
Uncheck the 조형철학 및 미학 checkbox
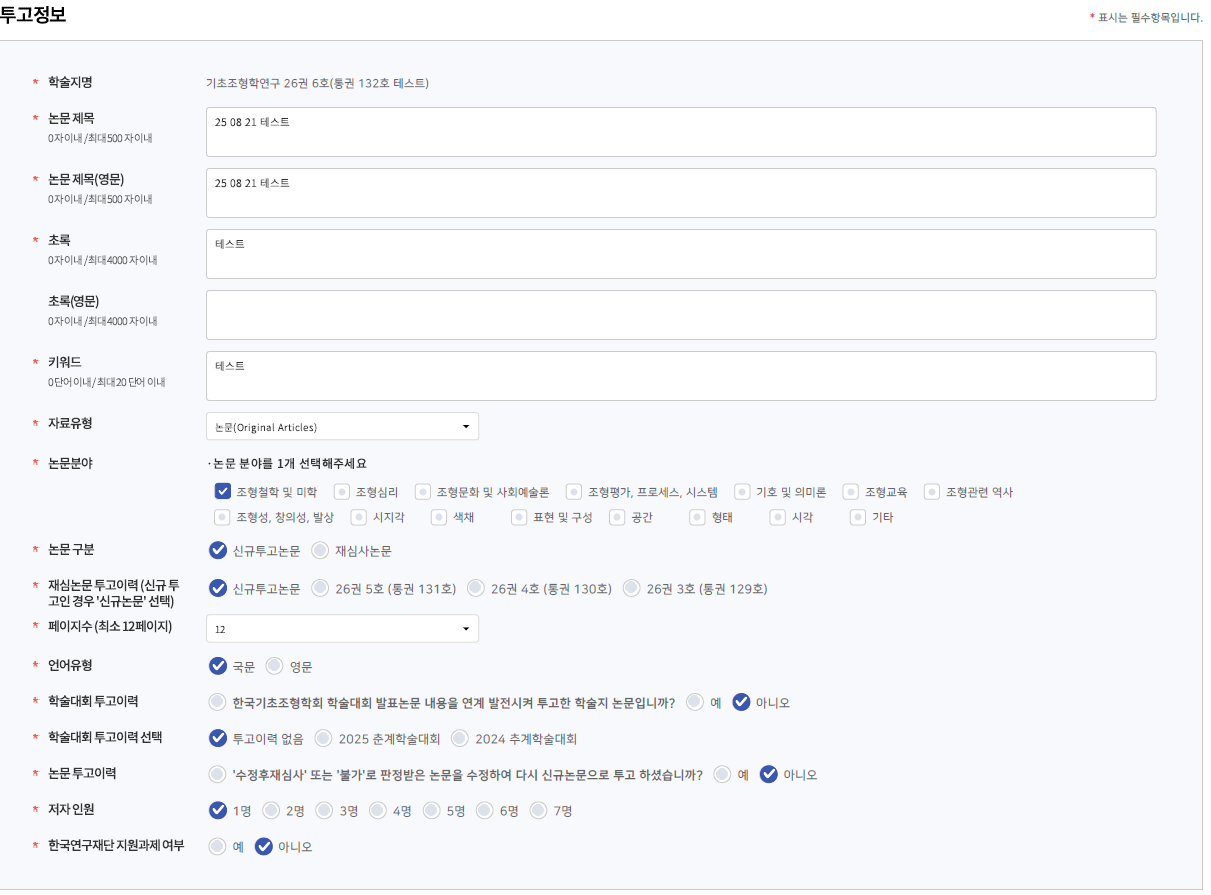point(223,492)
